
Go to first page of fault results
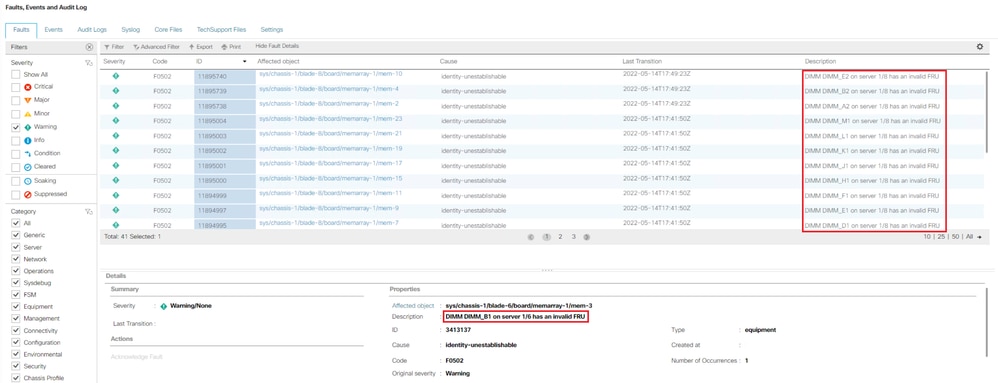point(531,237)
